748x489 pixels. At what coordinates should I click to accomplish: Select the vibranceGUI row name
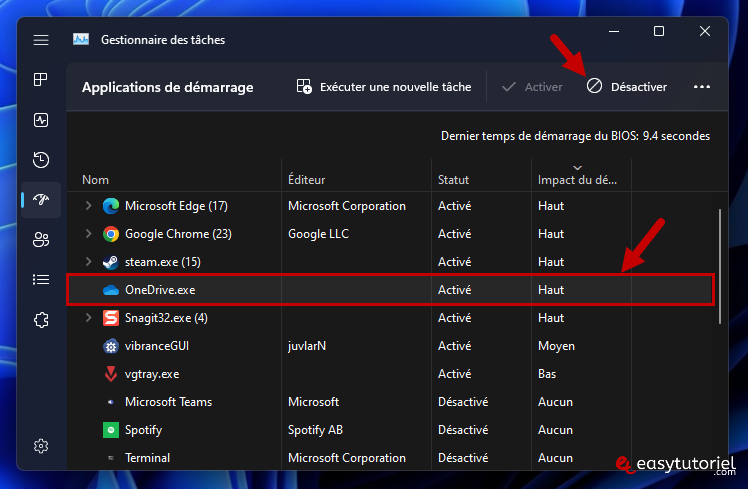156,346
